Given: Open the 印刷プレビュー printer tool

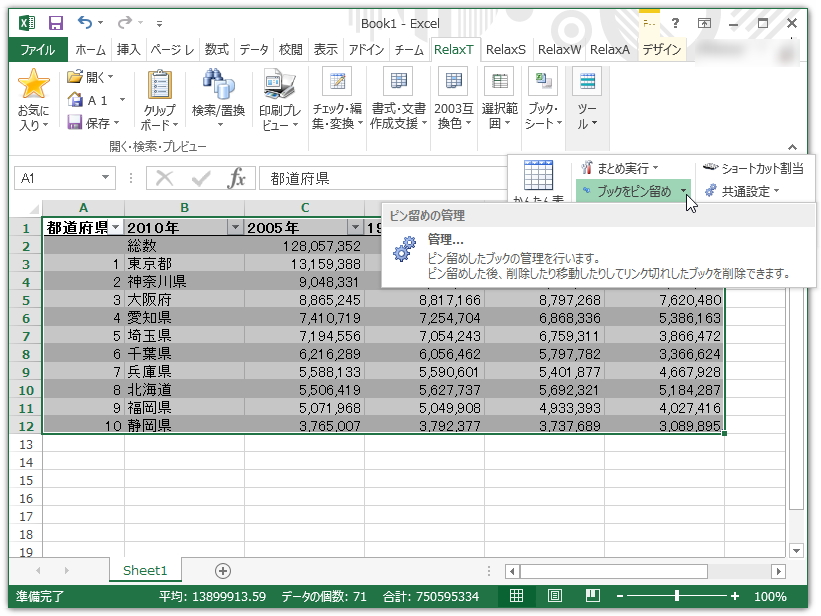Looking at the screenshot, I should coord(280,100).
